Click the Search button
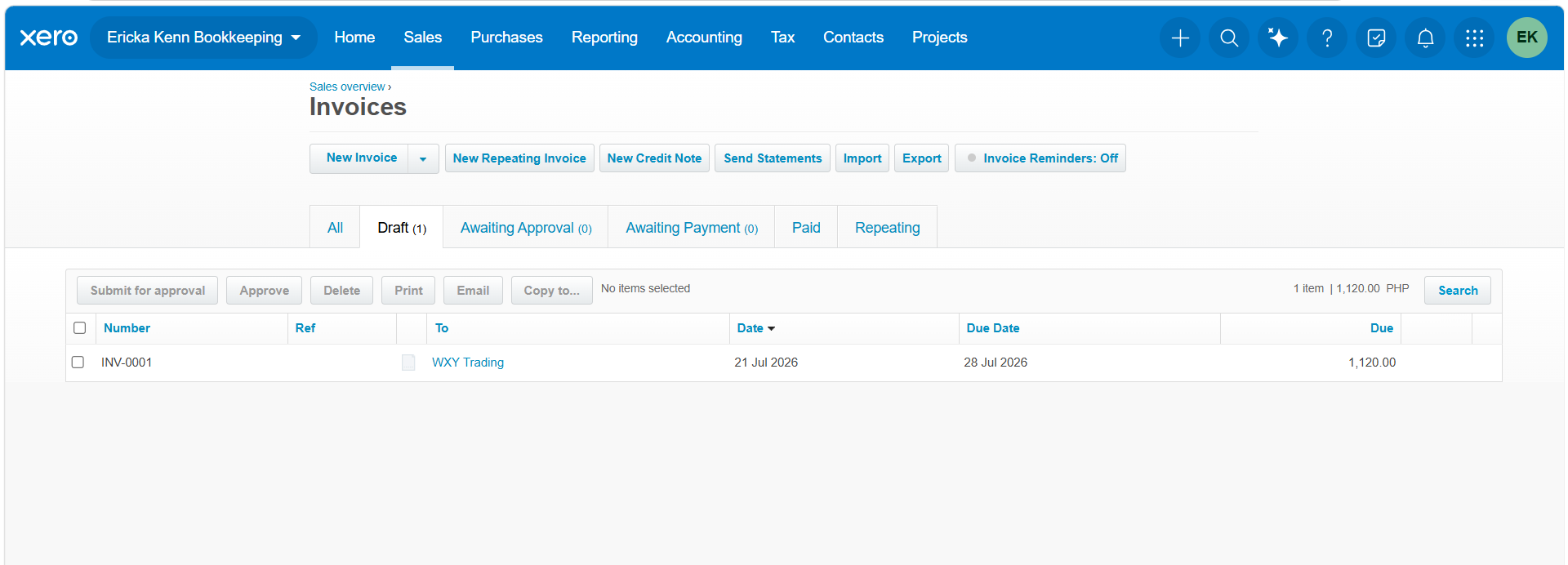The width and height of the screenshot is (1568, 565). pos(1458,290)
